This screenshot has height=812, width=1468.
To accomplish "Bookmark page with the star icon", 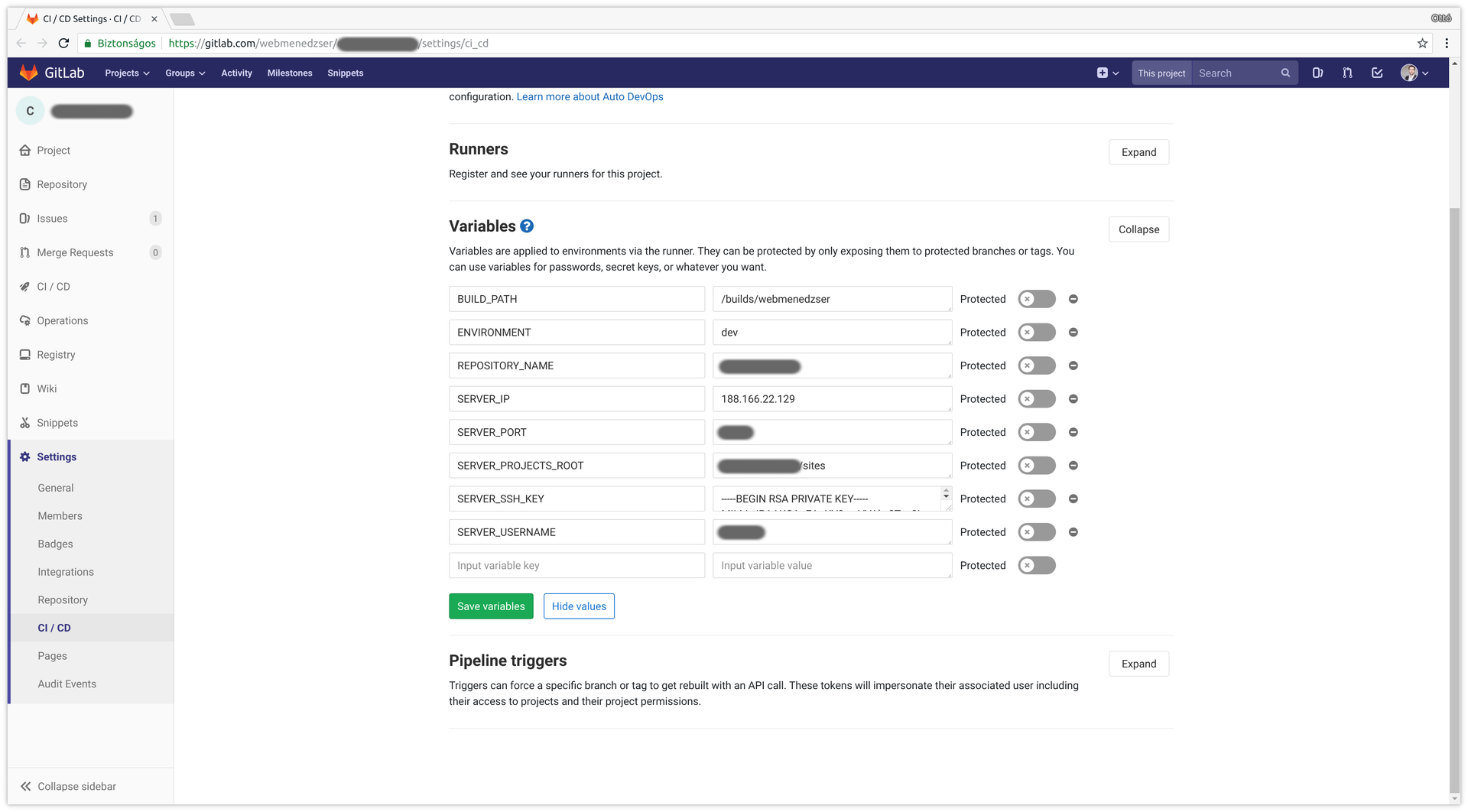I will coord(1422,44).
